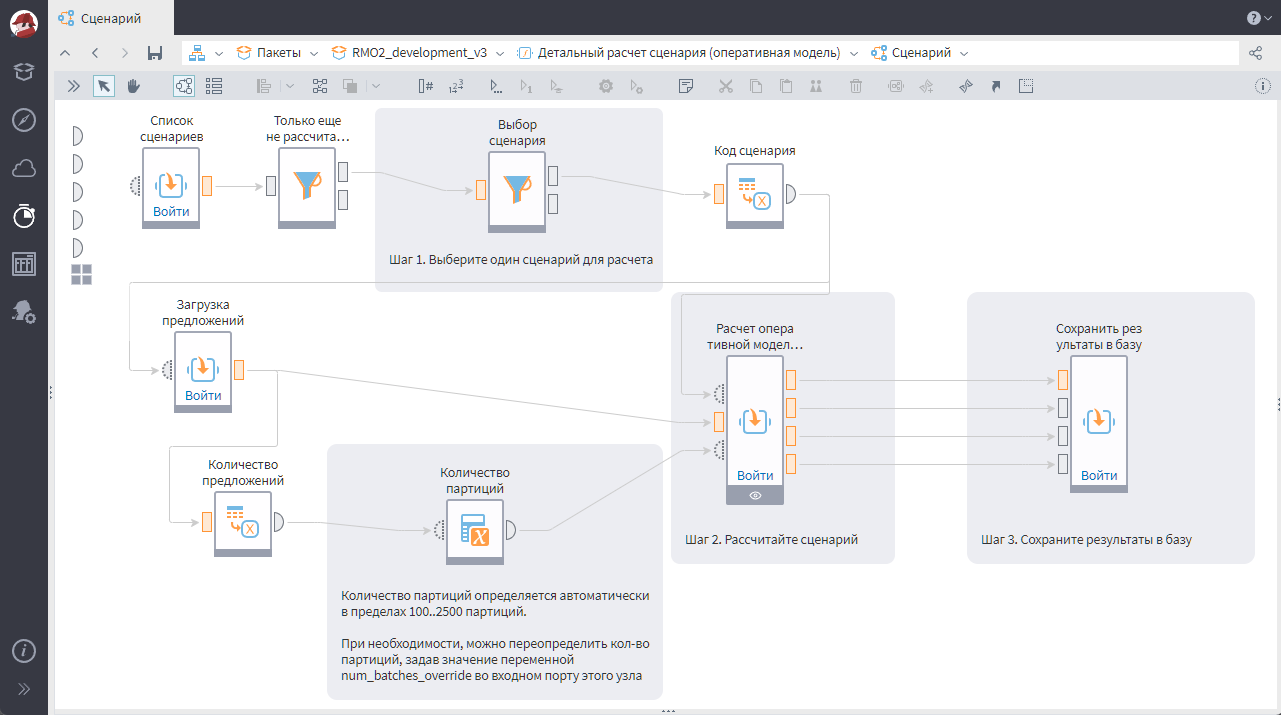The image size is (1281, 715).
Task: Click the root hierarchy icon in the breadcrumb
Action: 197,53
